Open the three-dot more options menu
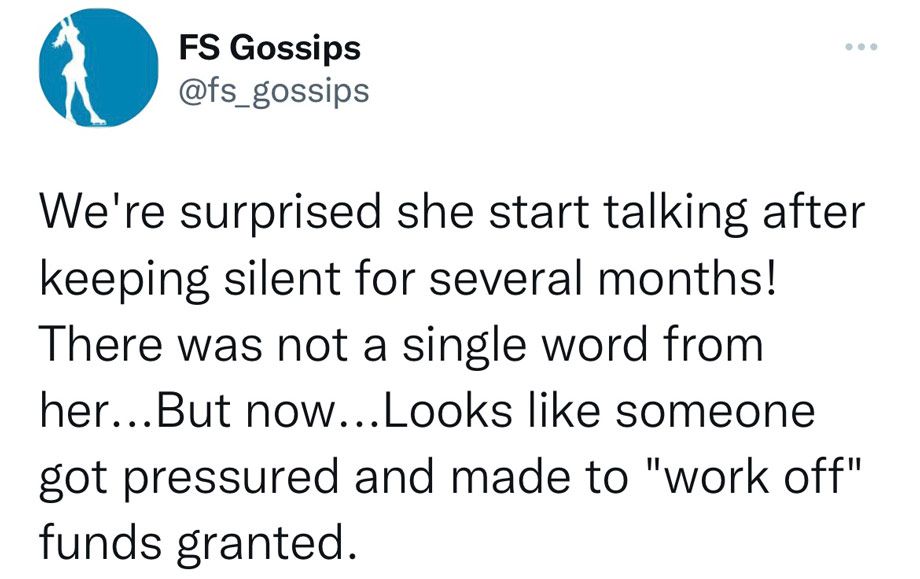The width and height of the screenshot is (920, 579). pyautogui.click(x=861, y=46)
